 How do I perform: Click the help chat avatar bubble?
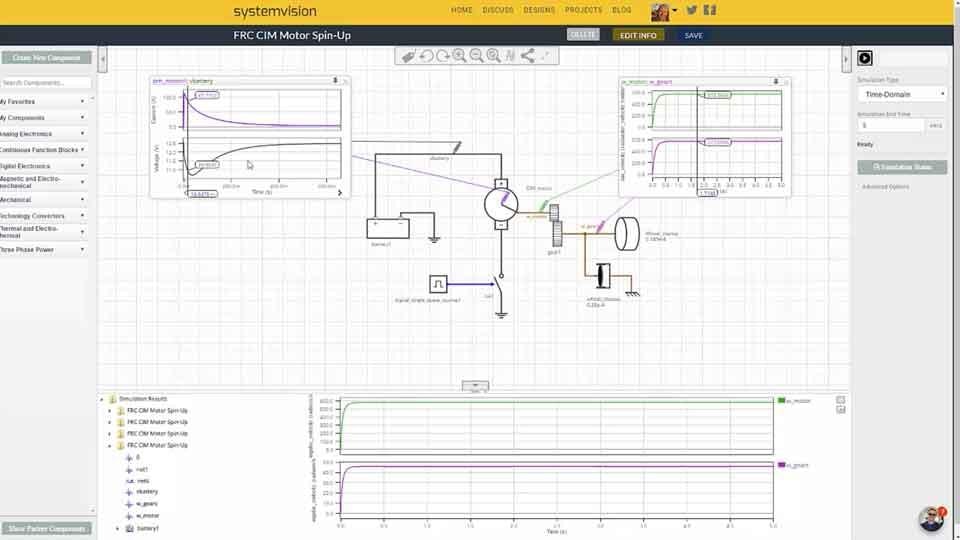click(x=931, y=519)
